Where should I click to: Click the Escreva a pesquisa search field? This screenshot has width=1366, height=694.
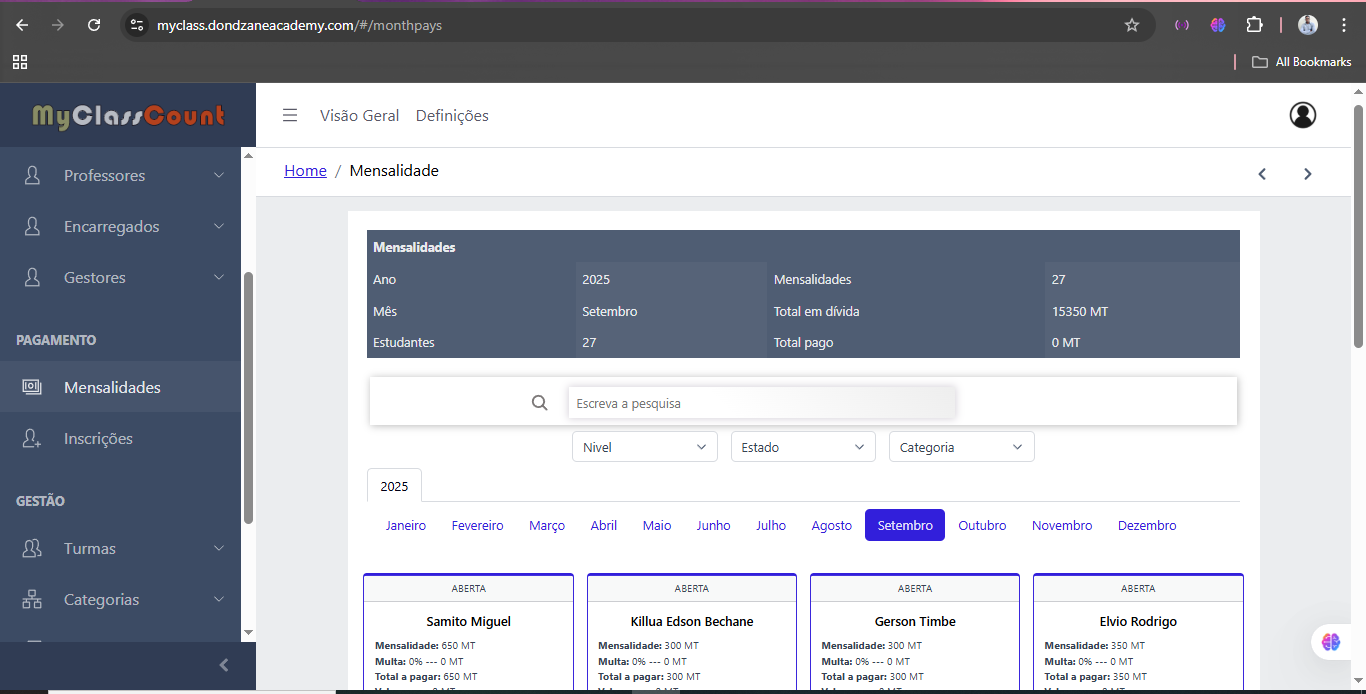[762, 403]
